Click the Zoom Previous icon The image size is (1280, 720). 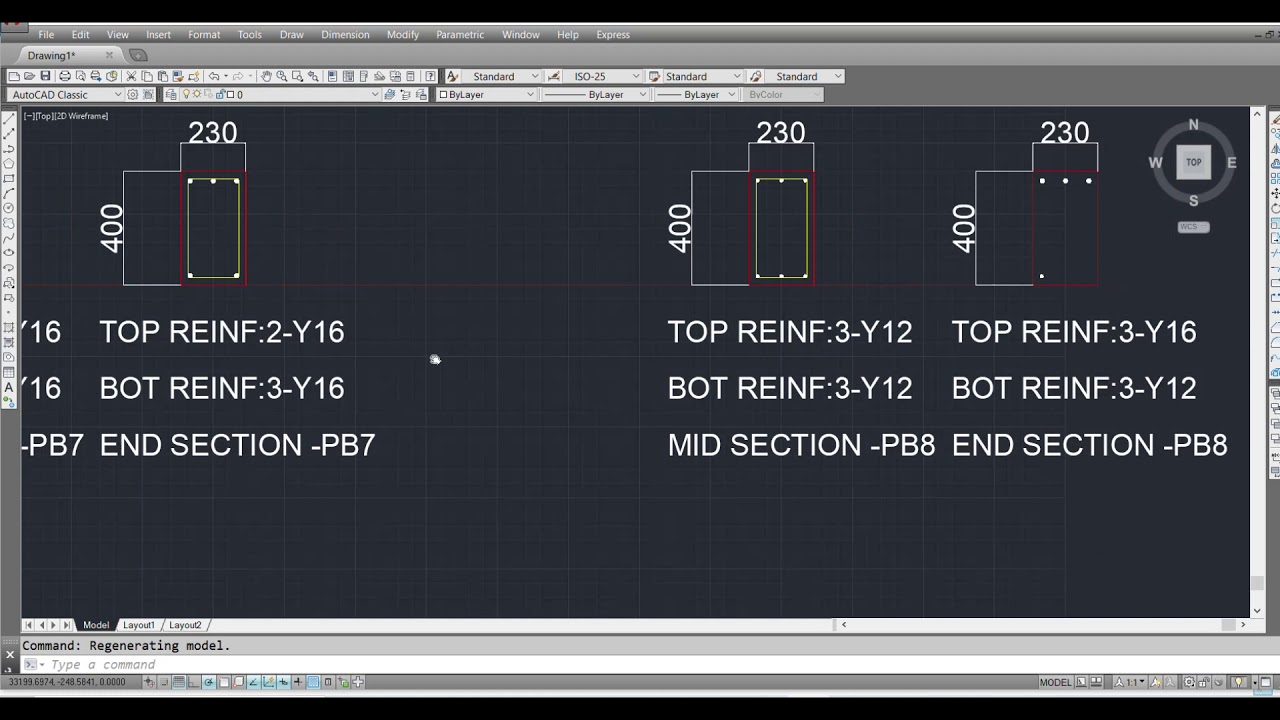(313, 76)
